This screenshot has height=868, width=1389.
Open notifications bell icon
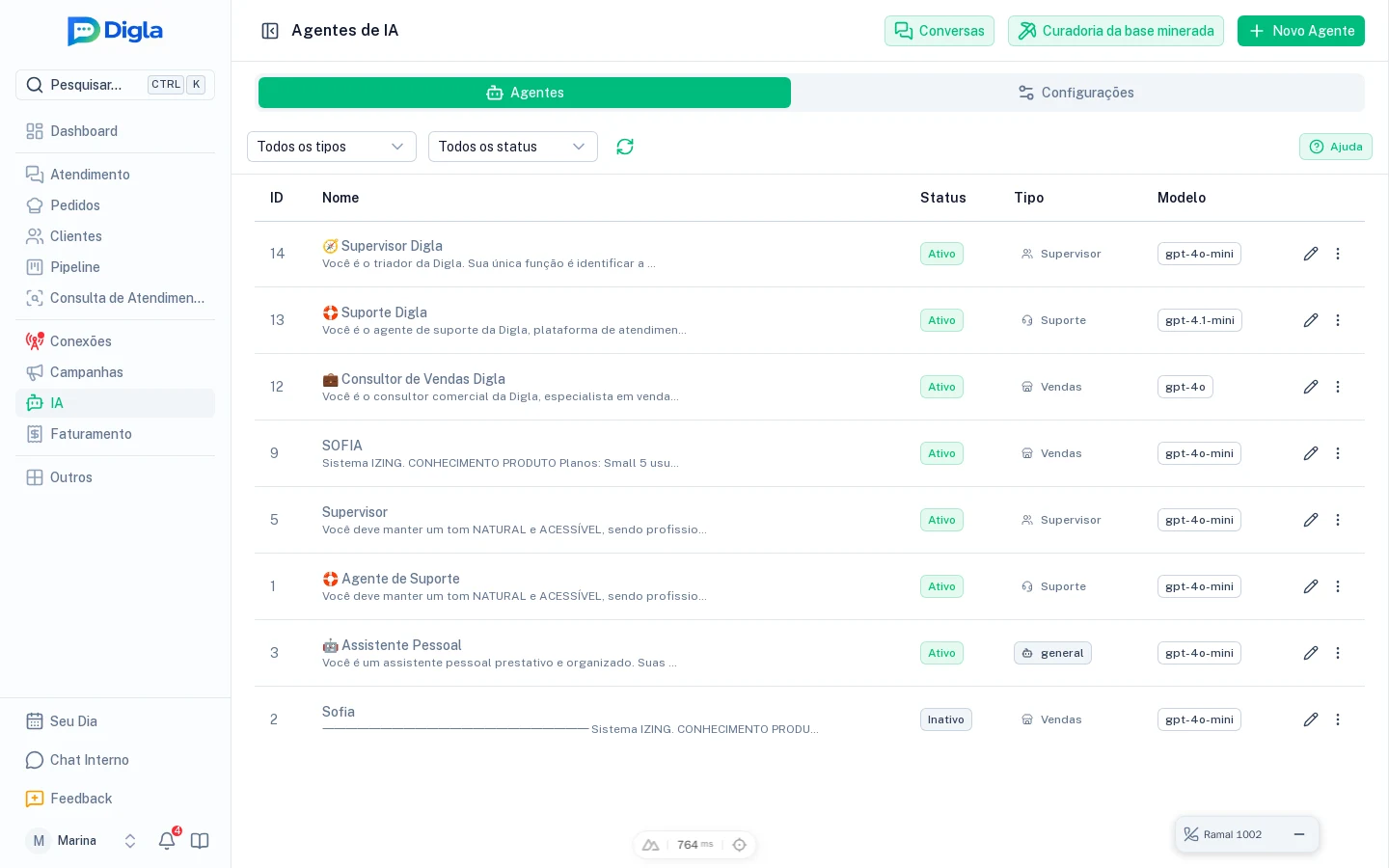167,840
